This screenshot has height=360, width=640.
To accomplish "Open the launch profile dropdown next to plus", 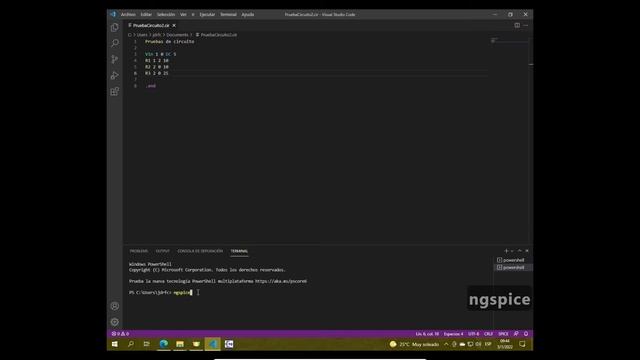I will [x=512, y=251].
